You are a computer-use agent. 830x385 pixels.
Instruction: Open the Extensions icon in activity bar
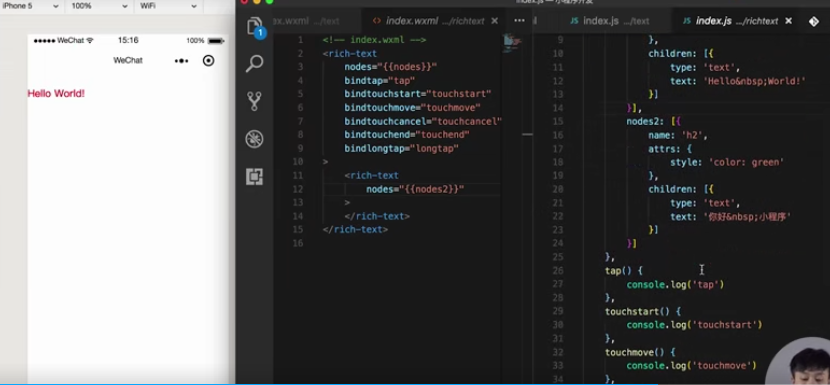click(255, 176)
